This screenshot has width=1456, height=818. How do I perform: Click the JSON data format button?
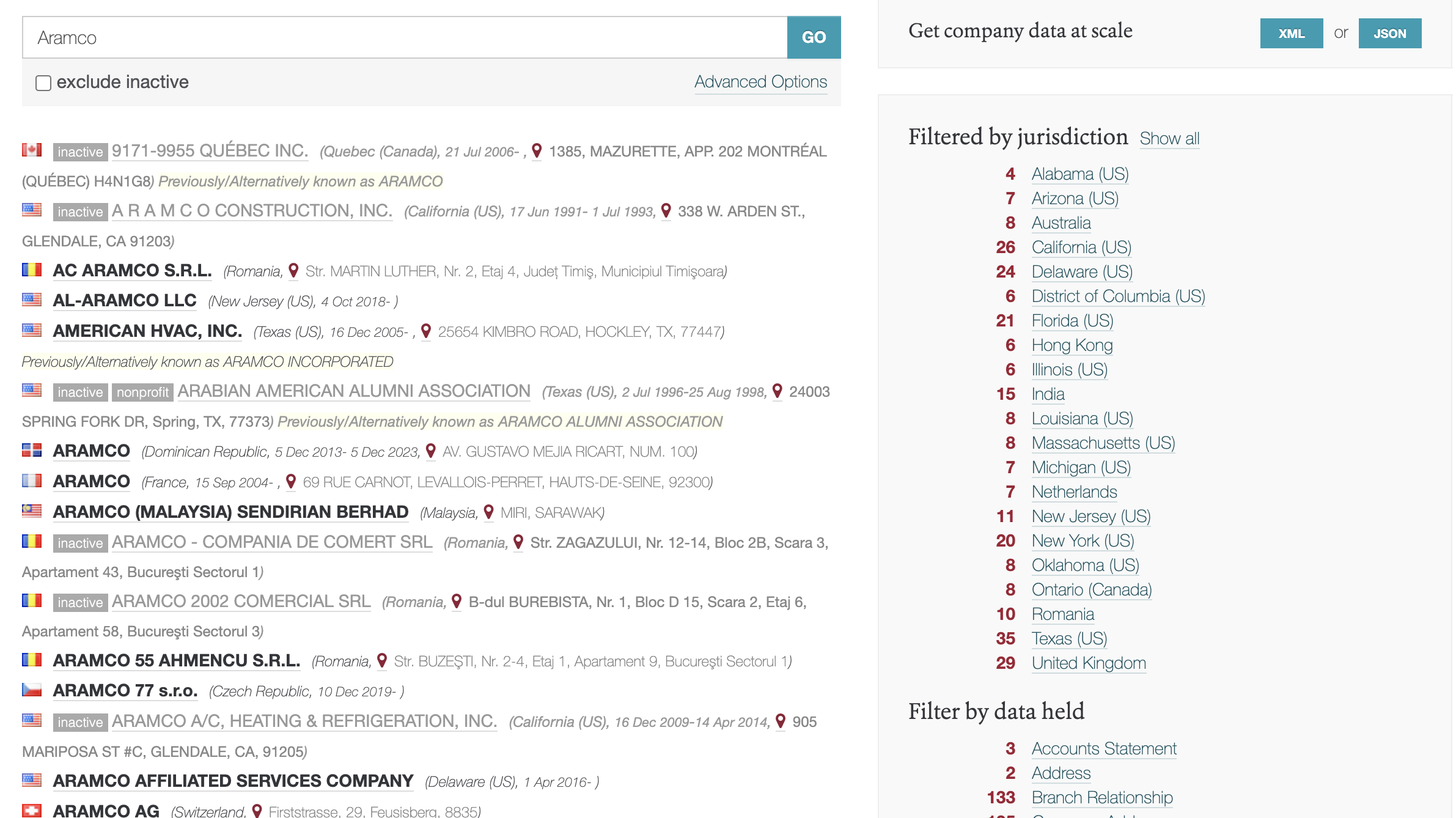coord(1389,33)
